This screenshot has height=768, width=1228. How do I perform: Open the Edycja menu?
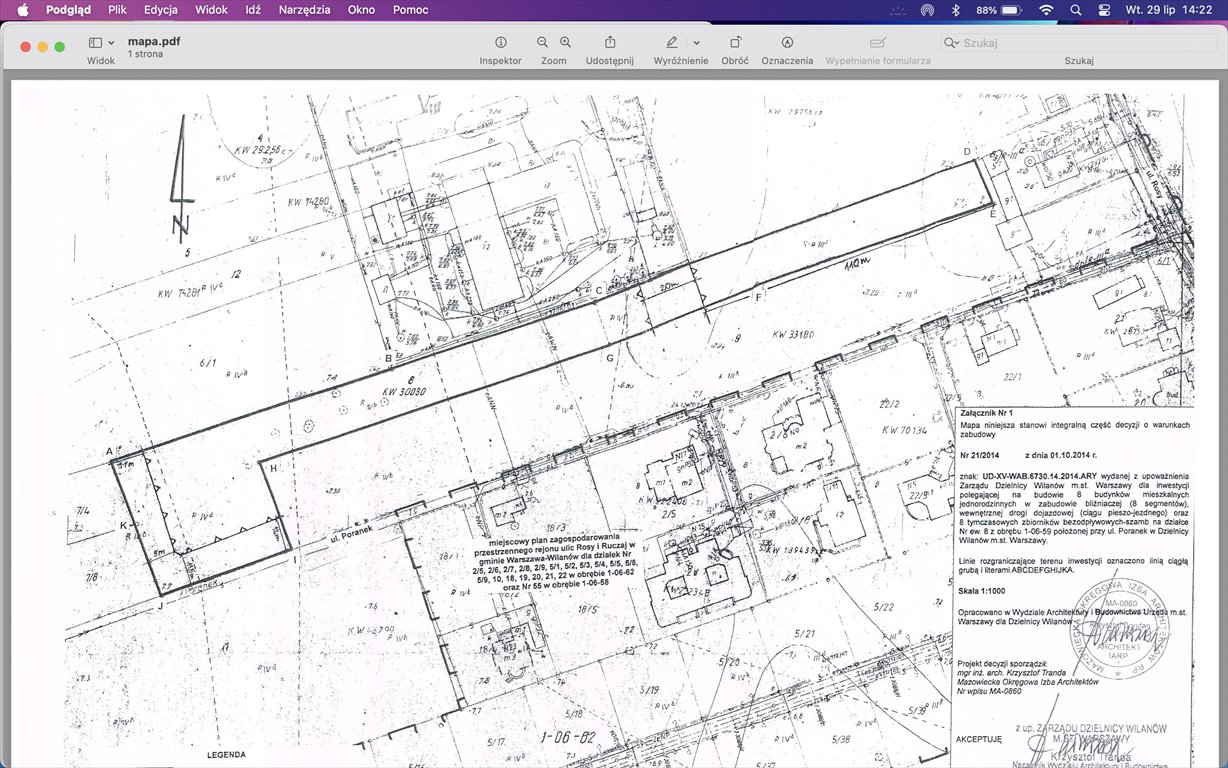coord(161,10)
